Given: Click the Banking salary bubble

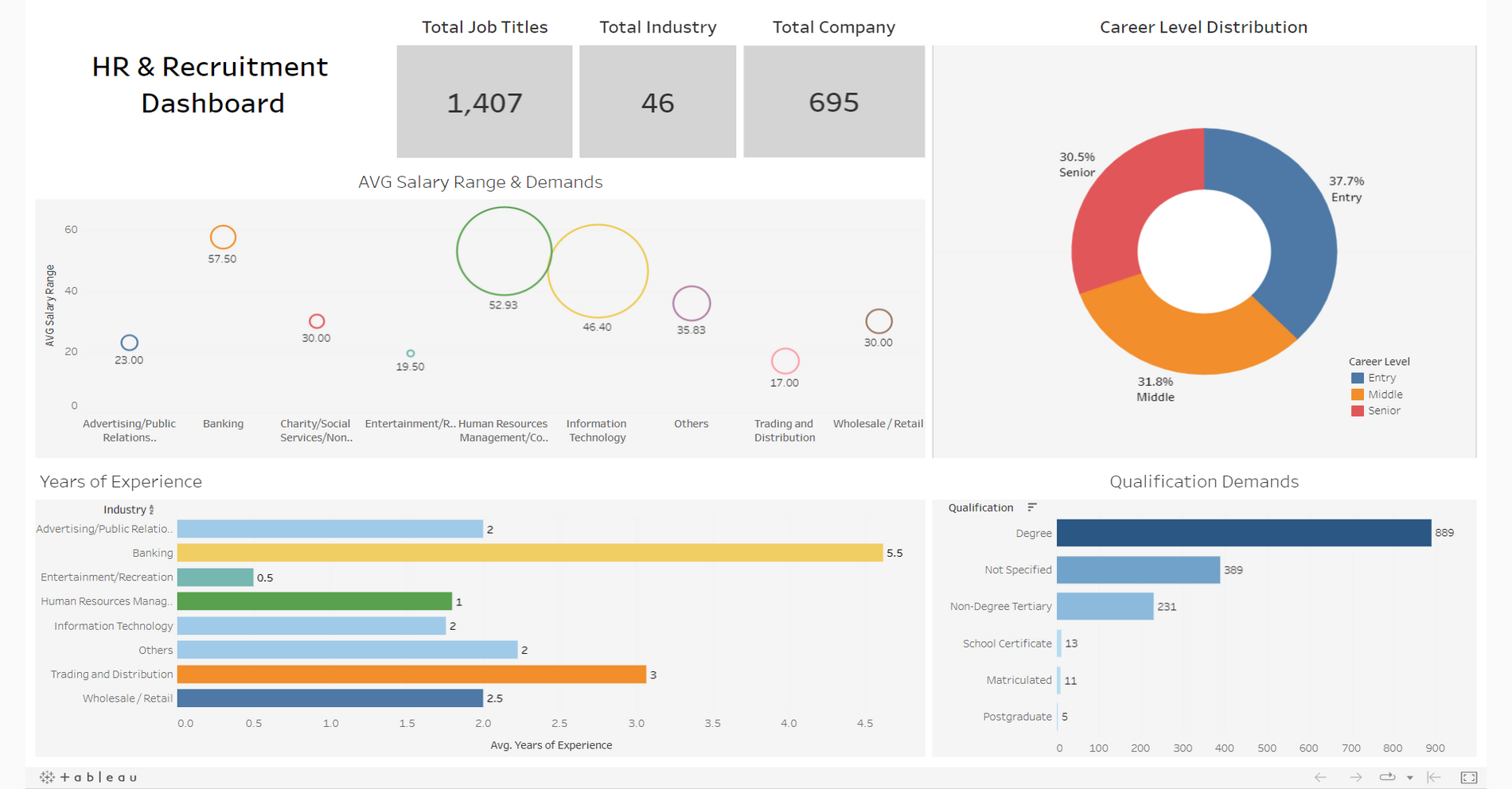Looking at the screenshot, I should pos(223,237).
